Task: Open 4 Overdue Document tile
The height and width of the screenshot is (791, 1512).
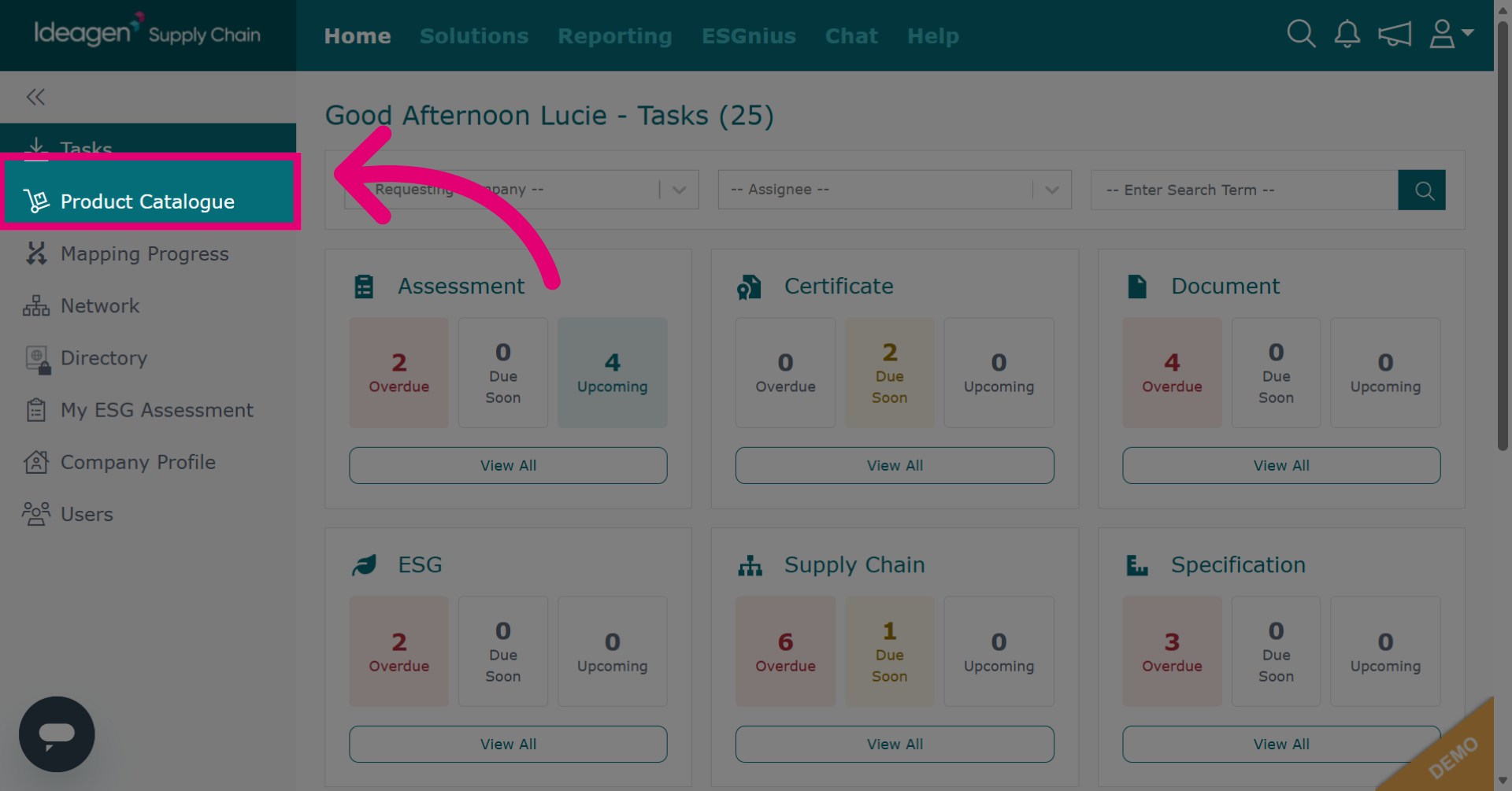Action: (x=1172, y=372)
